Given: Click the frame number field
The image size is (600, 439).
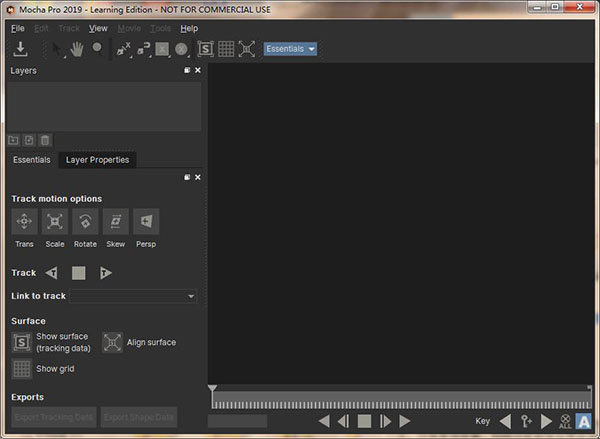Looking at the screenshot, I should pyautogui.click(x=237, y=421).
